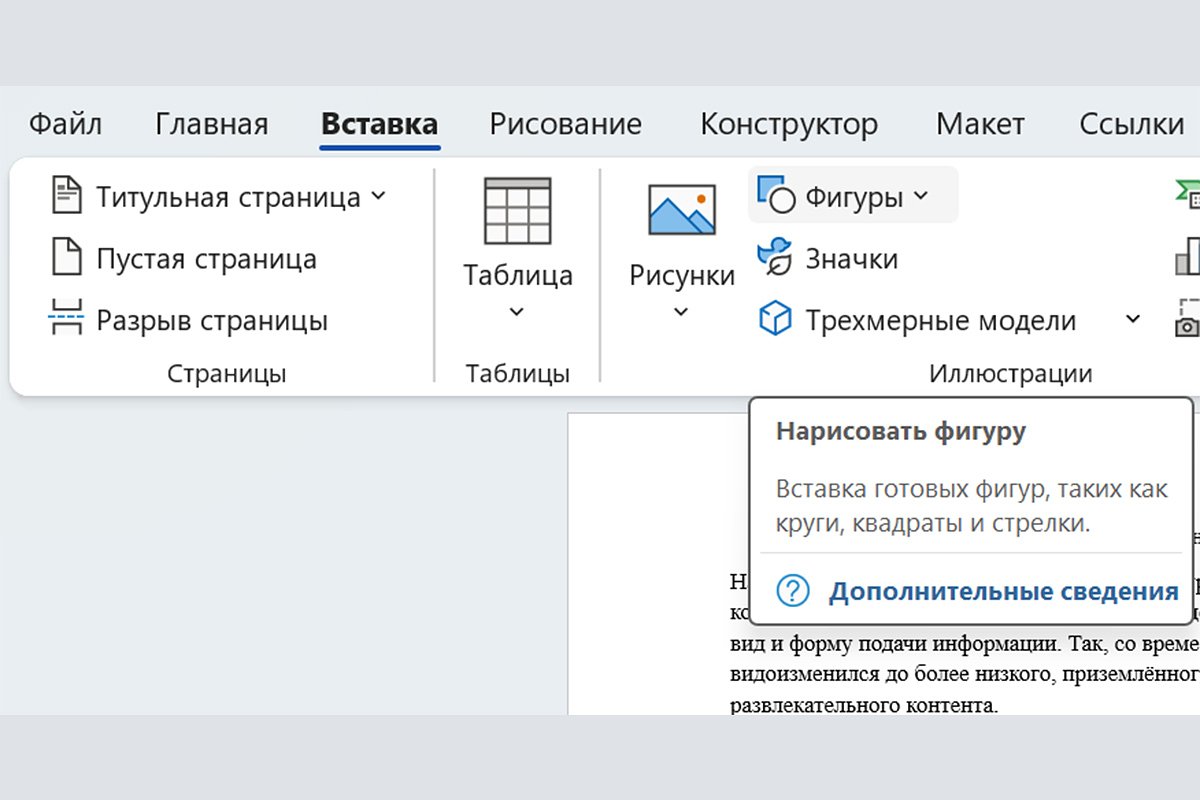This screenshot has width=1200, height=800.
Task: Select the Макет tab
Action: pyautogui.click(x=980, y=123)
